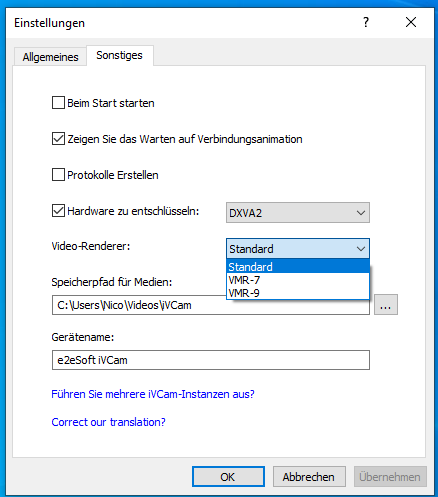Viewport: 438px width, 497px height.
Task: Collapse the Video-Renderer combo box
Action: 298,248
